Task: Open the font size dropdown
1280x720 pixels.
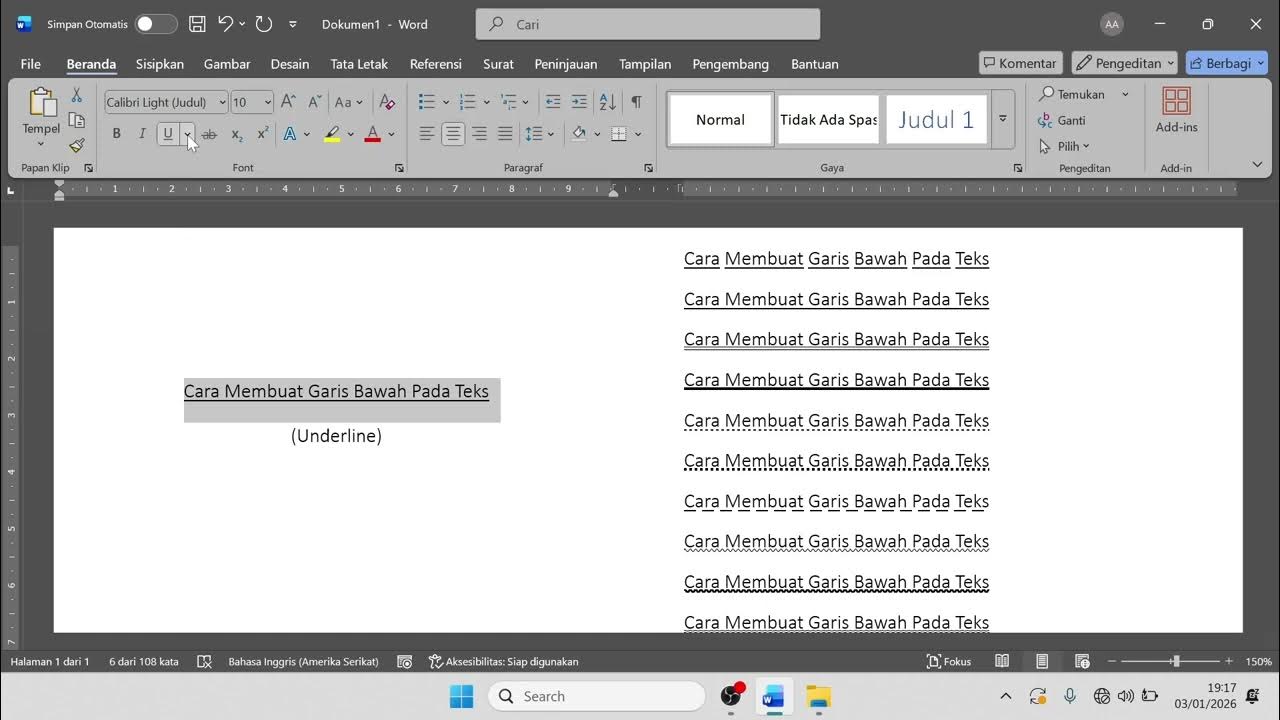Action: coord(267,102)
